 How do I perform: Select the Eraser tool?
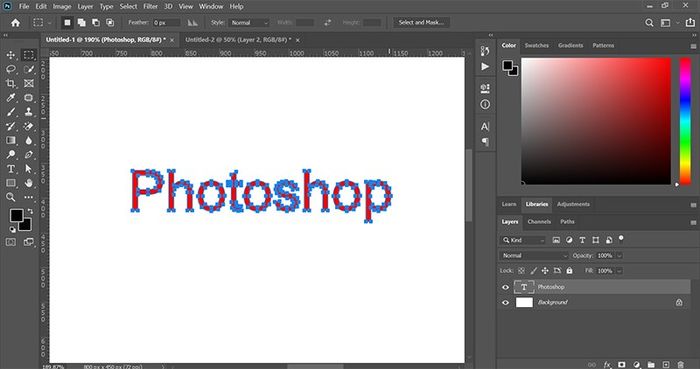29,126
